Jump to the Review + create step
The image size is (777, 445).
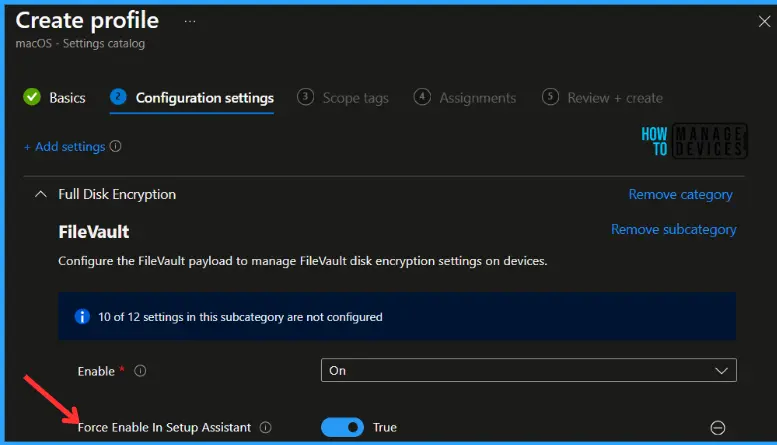coord(602,98)
